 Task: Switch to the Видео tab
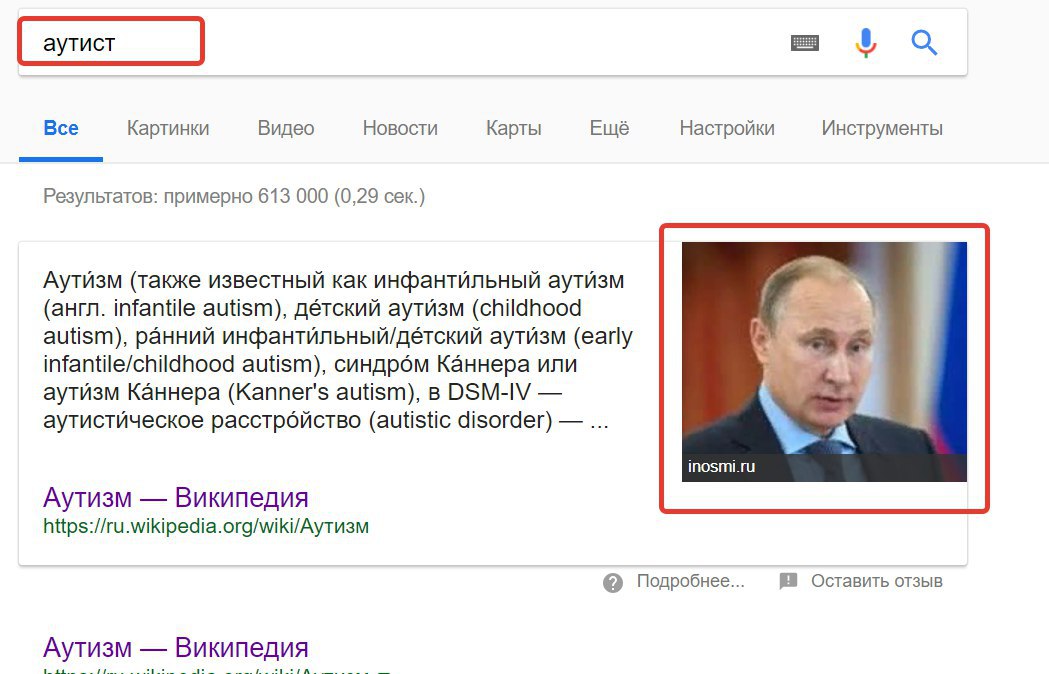coord(286,128)
